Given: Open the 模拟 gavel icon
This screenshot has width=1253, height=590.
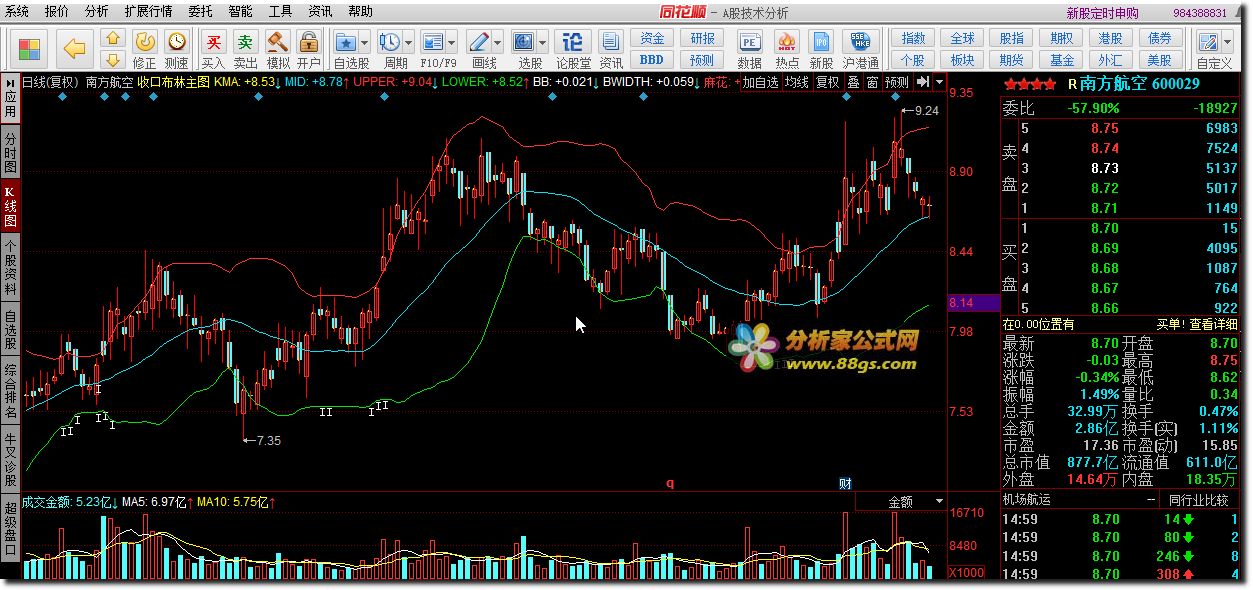Looking at the screenshot, I should pos(277,41).
